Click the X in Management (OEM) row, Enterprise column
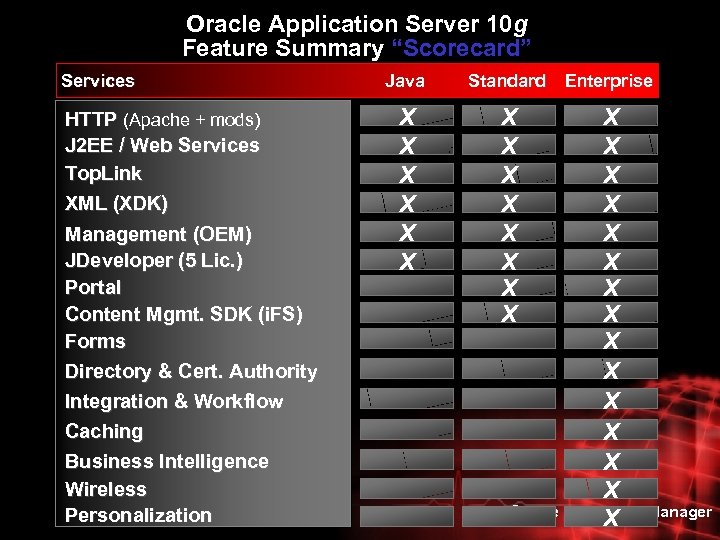This screenshot has height=540, width=720. tap(611, 232)
